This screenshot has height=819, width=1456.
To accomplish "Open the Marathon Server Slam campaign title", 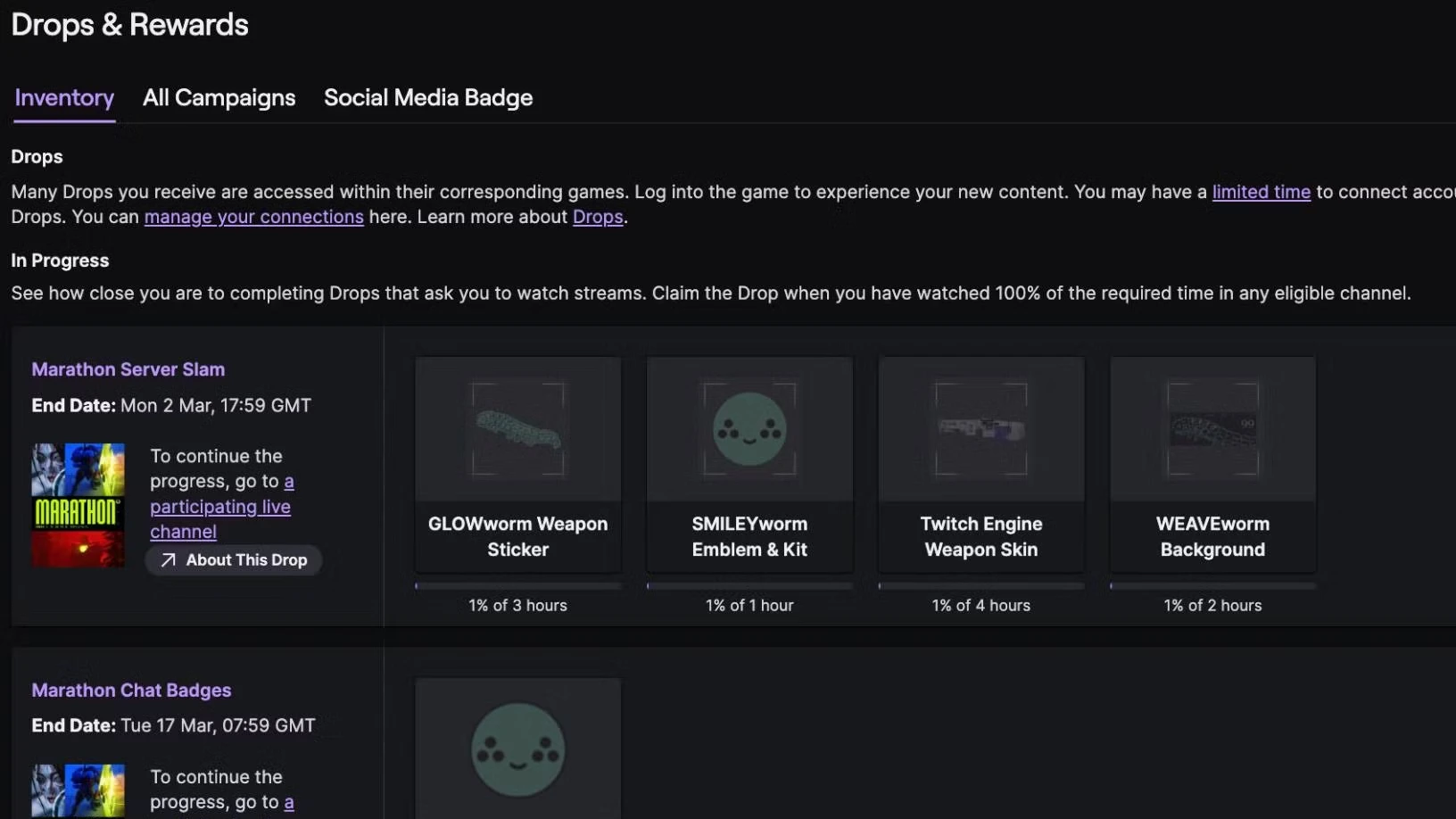I will tap(128, 369).
